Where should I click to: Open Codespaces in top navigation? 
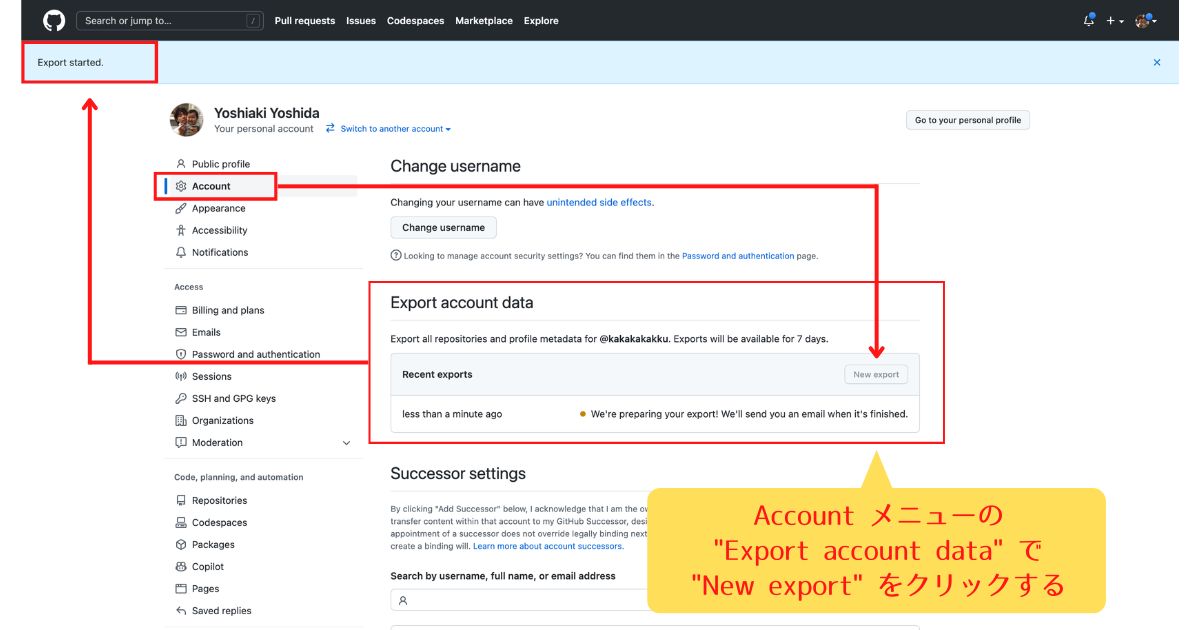pos(416,21)
